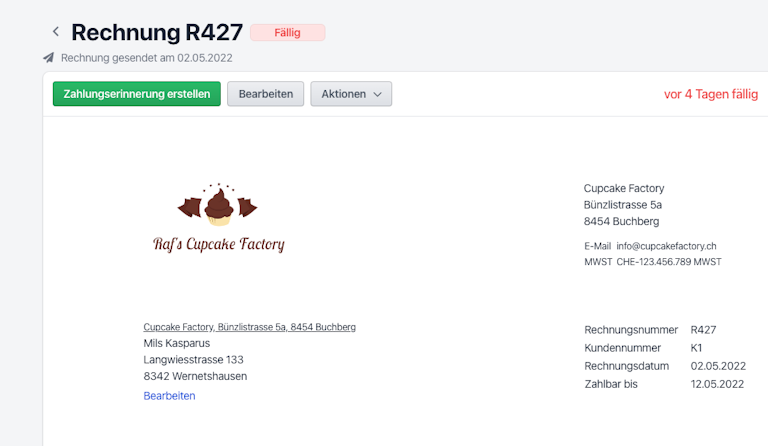
Task: Click the paper plane sent icon
Action: pos(48,58)
